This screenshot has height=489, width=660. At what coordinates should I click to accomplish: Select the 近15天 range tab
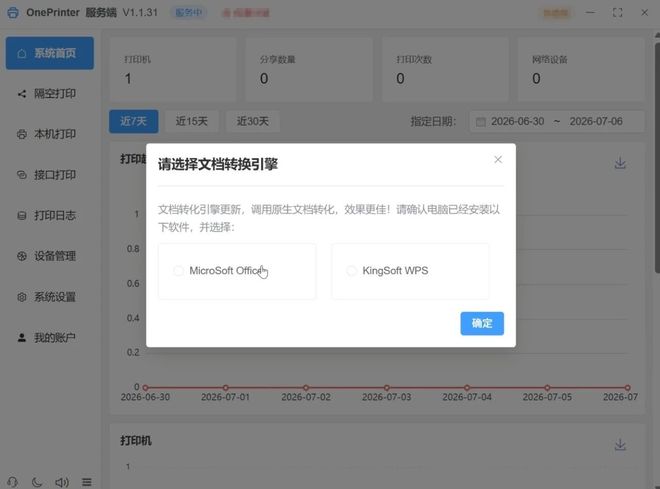(x=192, y=121)
